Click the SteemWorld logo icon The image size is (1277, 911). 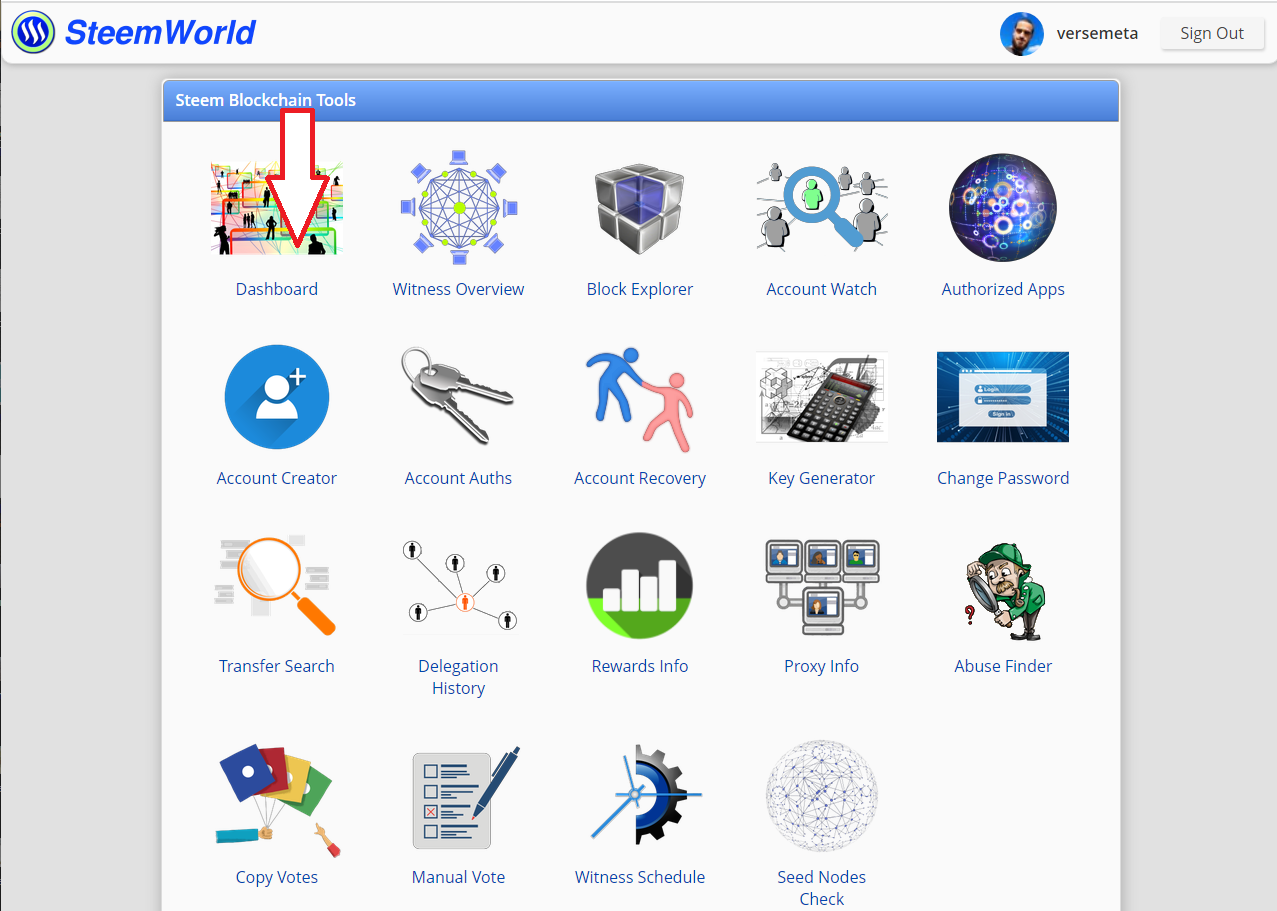33,32
